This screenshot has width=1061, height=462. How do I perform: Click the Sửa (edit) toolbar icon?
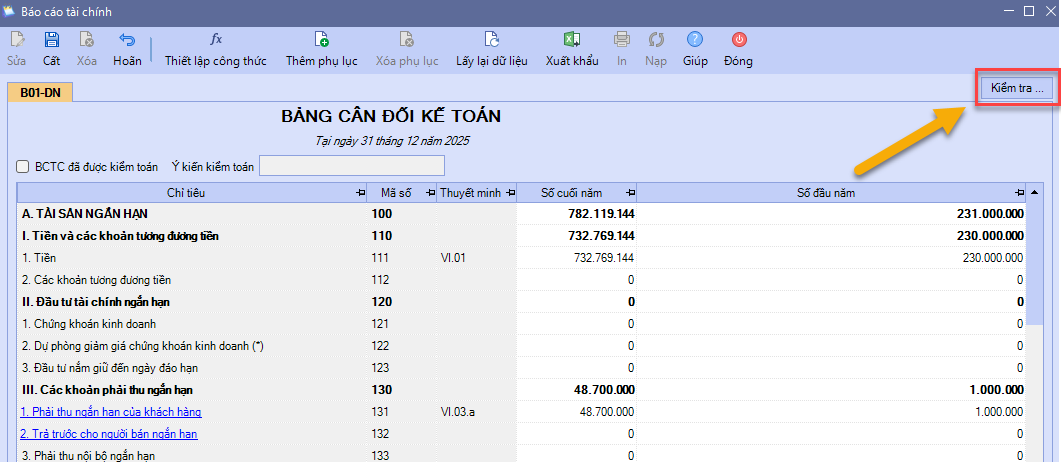pos(17,40)
